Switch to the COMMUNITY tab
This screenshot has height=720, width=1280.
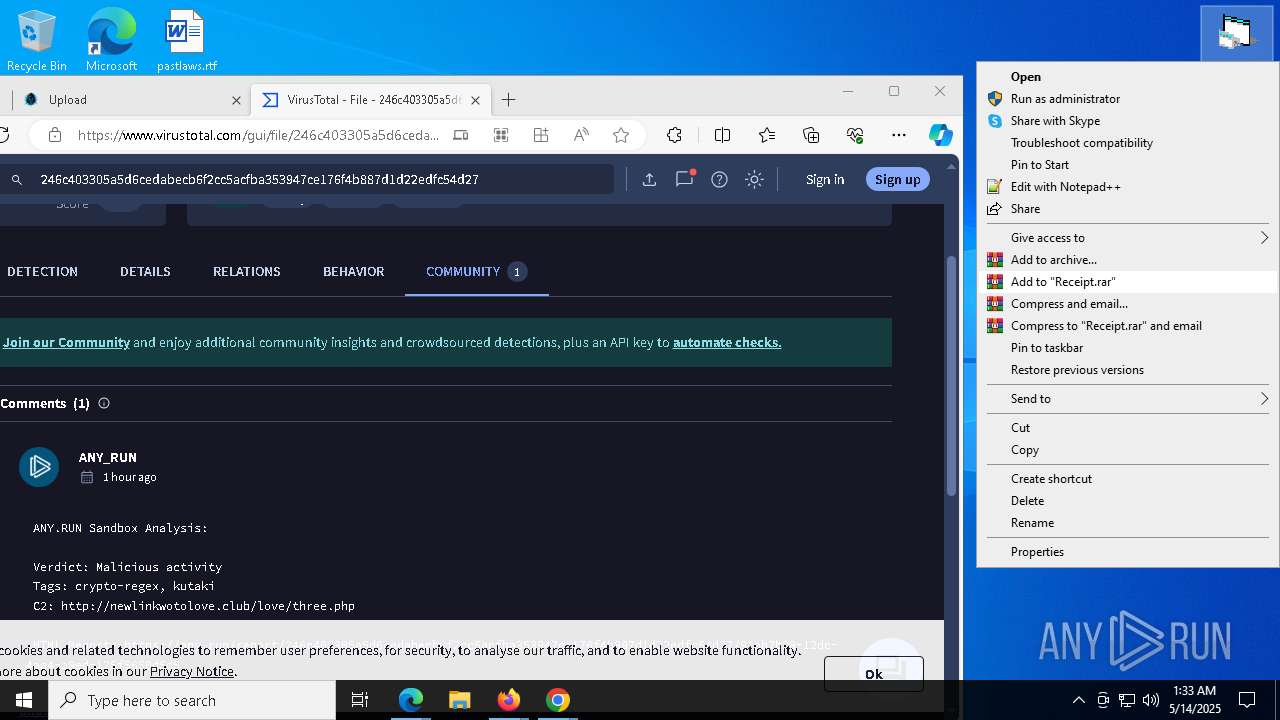476,271
